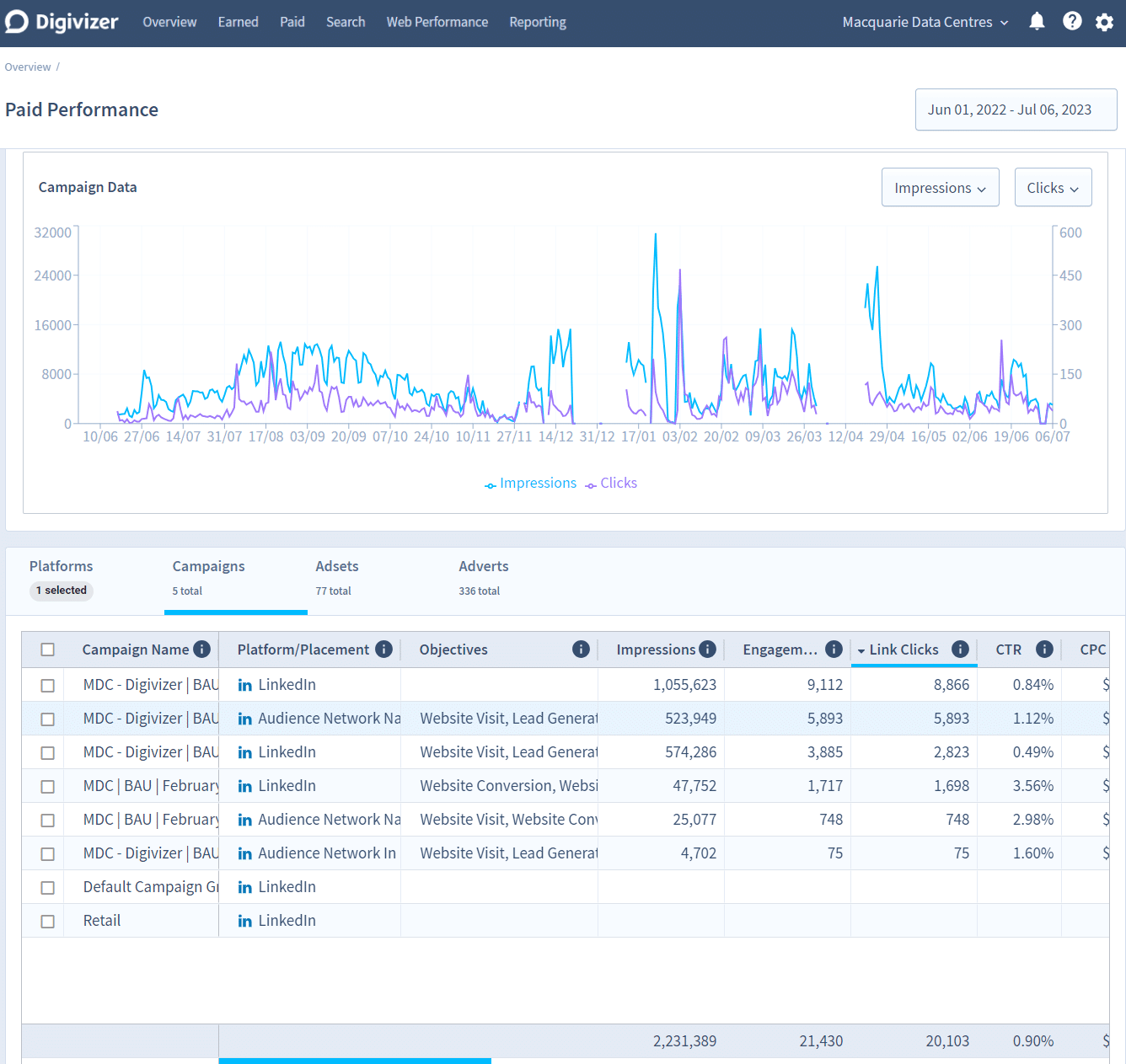This screenshot has height=1064, width=1126.
Task: Click LinkedIn icon in Default Campaign row
Action: click(x=245, y=887)
